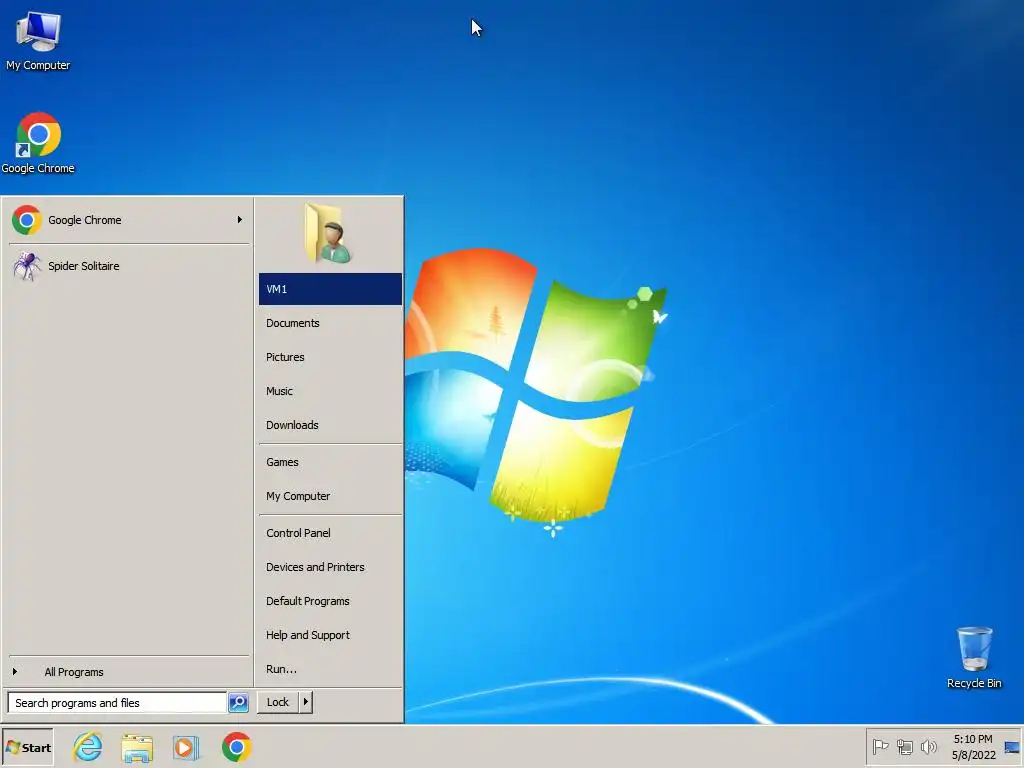The image size is (1024, 768).
Task: Click the Action Center flag tray icon
Action: click(880, 746)
